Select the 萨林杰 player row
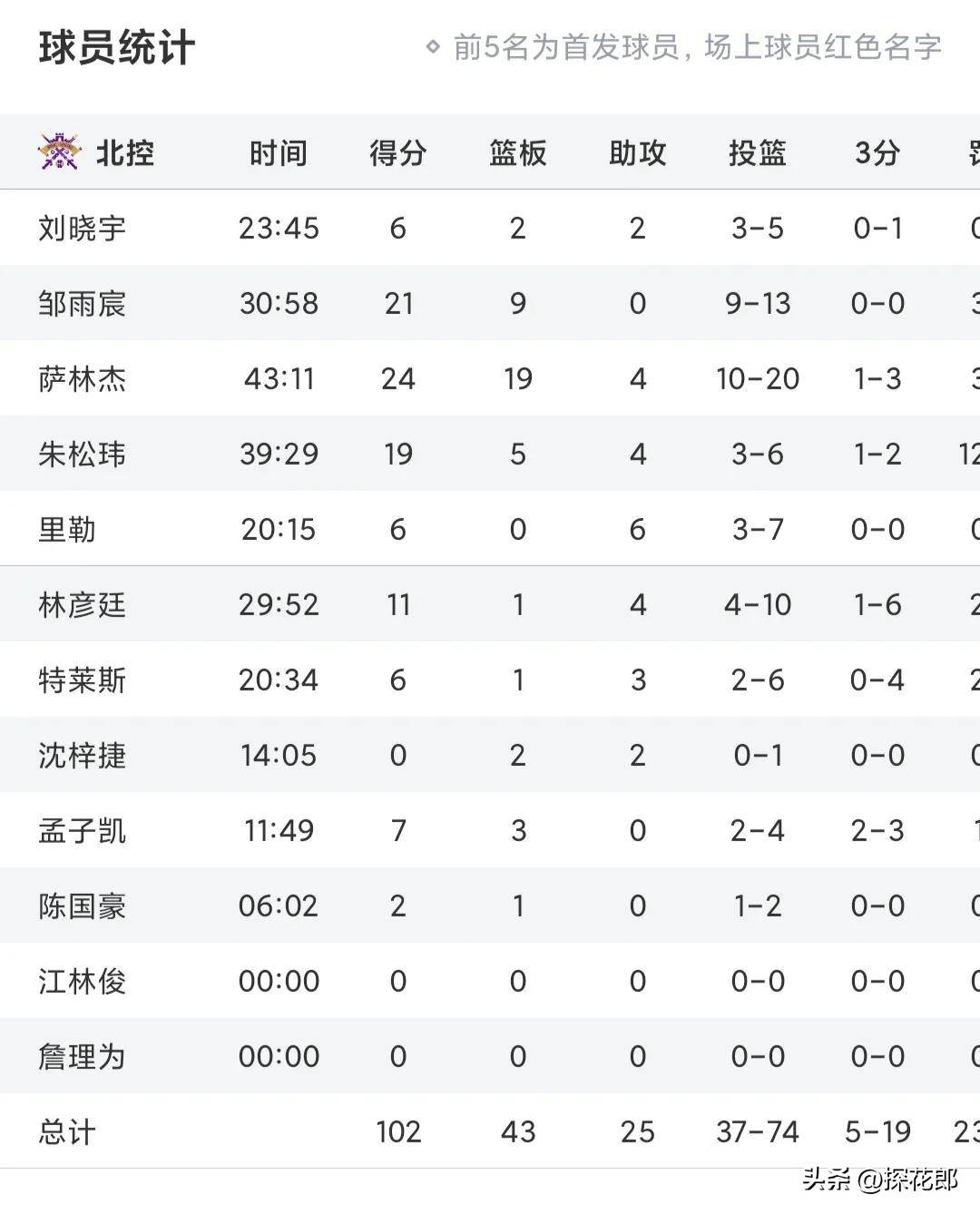 point(490,378)
